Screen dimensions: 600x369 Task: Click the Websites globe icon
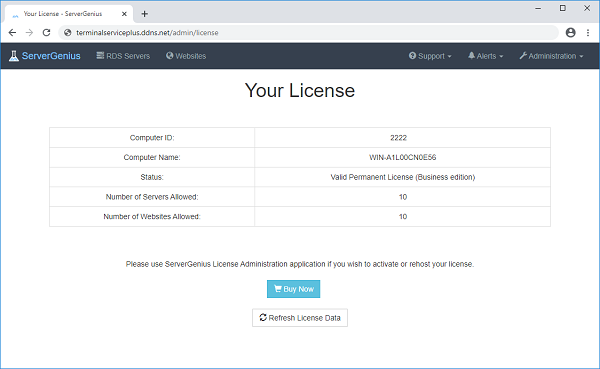pyautogui.click(x=170, y=56)
